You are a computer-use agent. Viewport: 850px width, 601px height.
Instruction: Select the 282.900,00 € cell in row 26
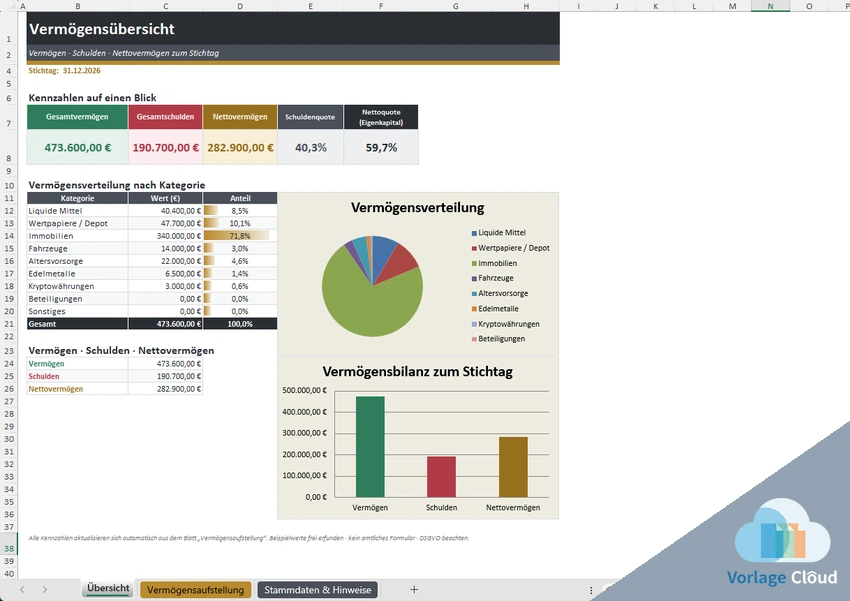pos(165,389)
